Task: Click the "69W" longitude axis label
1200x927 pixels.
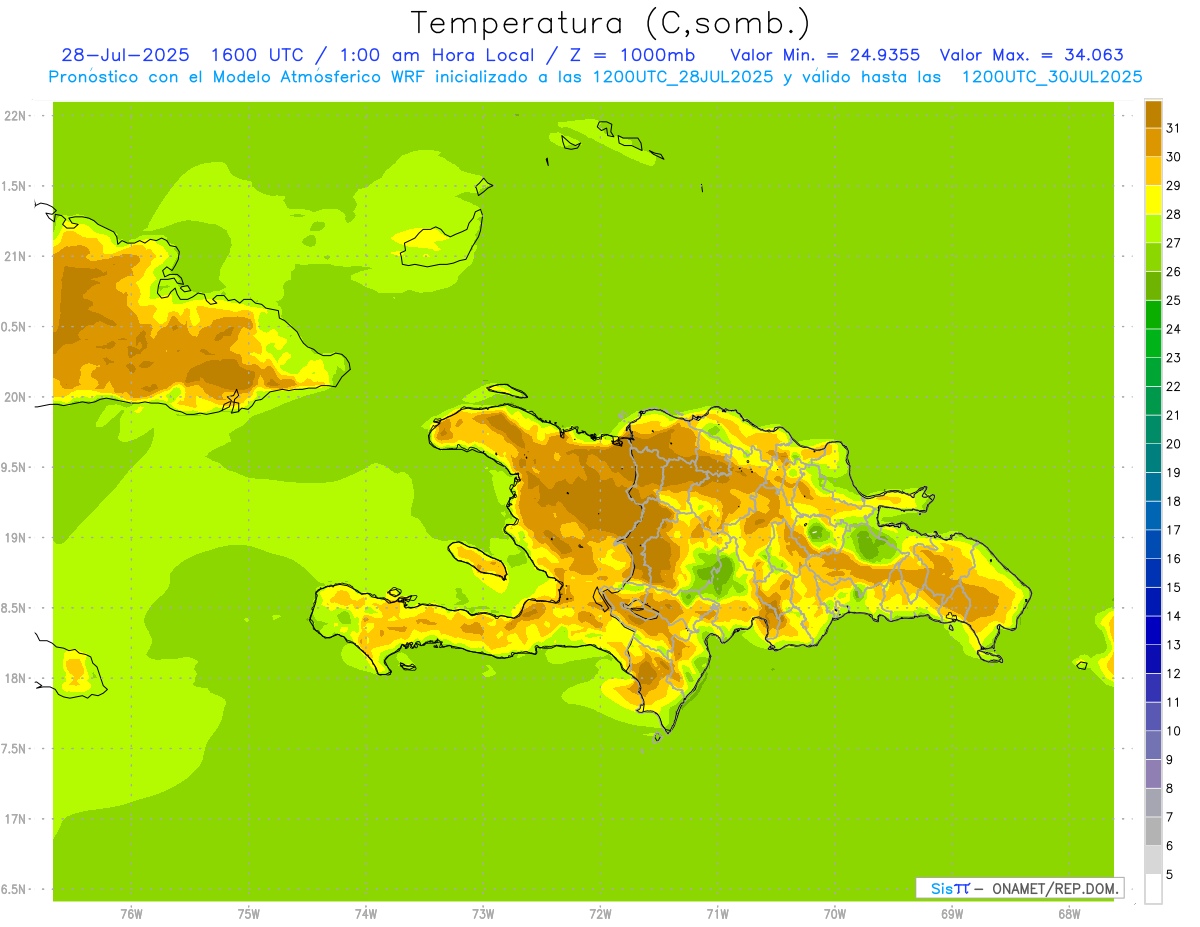Action: coord(952,914)
